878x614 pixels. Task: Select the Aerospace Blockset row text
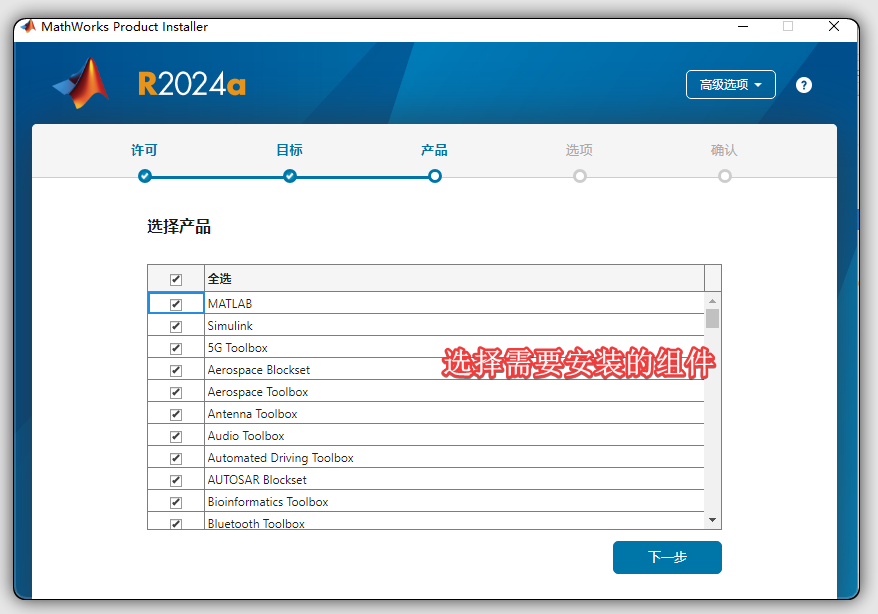coord(259,370)
